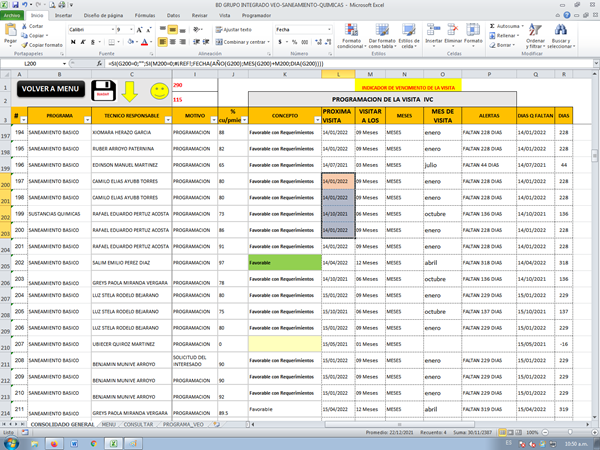Toggle the Ajustar texto wrap option
600x450 pixels.
tap(234, 30)
